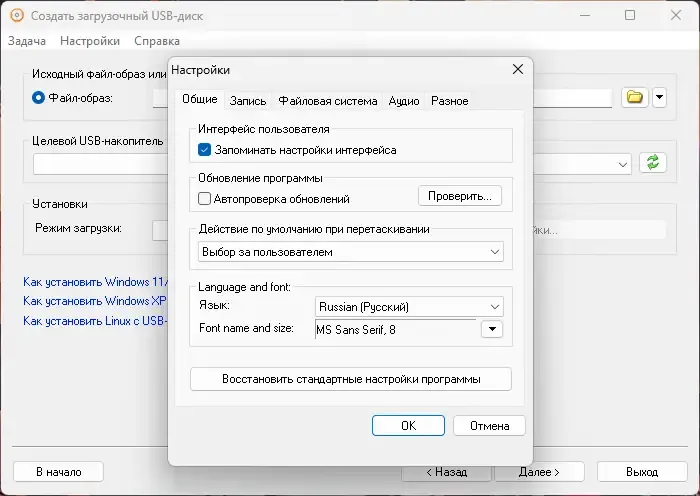Image resolution: width=700 pixels, height=496 pixels.
Task: Open the folder browse icon for the image file
Action: (x=634, y=97)
